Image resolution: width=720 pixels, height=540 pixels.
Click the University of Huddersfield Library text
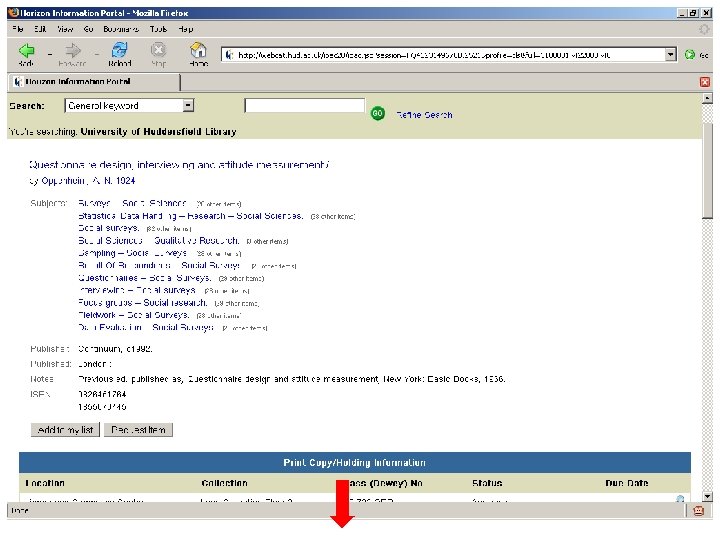tap(158, 132)
